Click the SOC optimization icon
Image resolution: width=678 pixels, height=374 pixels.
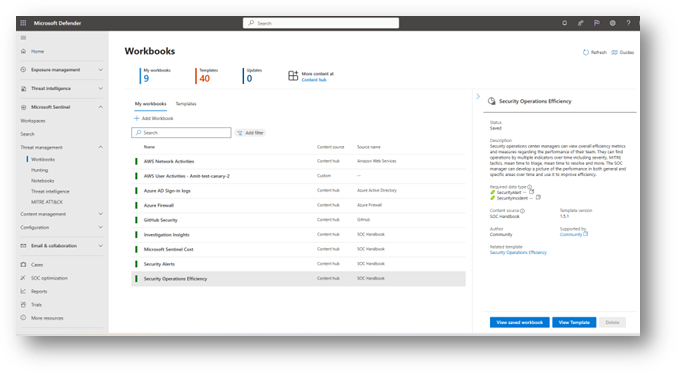pyautogui.click(x=23, y=278)
